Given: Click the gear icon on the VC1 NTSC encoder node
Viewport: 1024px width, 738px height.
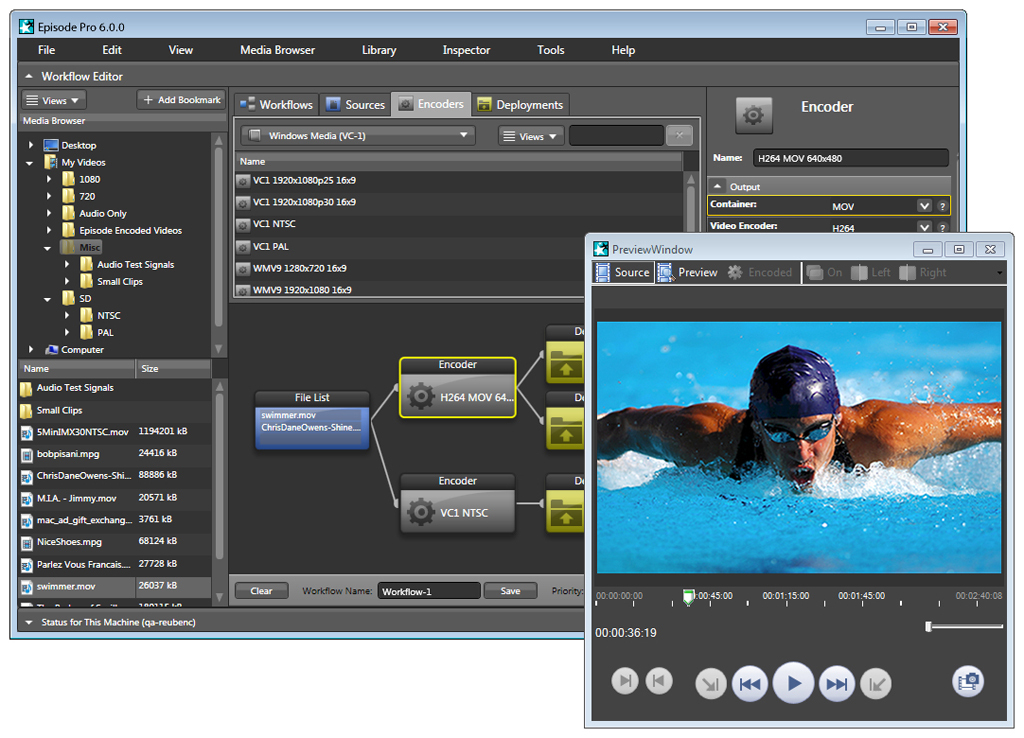Looking at the screenshot, I should coord(421,514).
